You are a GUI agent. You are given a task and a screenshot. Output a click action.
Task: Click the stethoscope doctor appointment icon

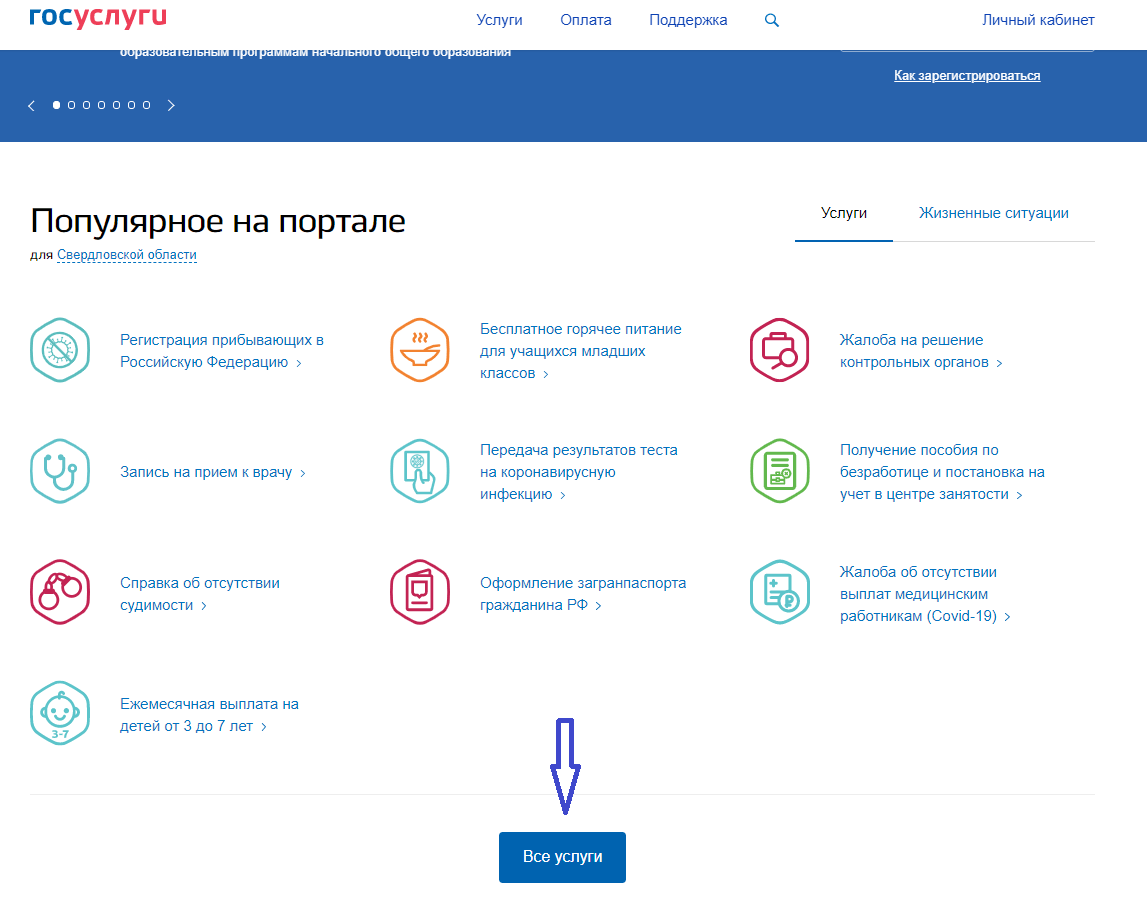coord(60,471)
